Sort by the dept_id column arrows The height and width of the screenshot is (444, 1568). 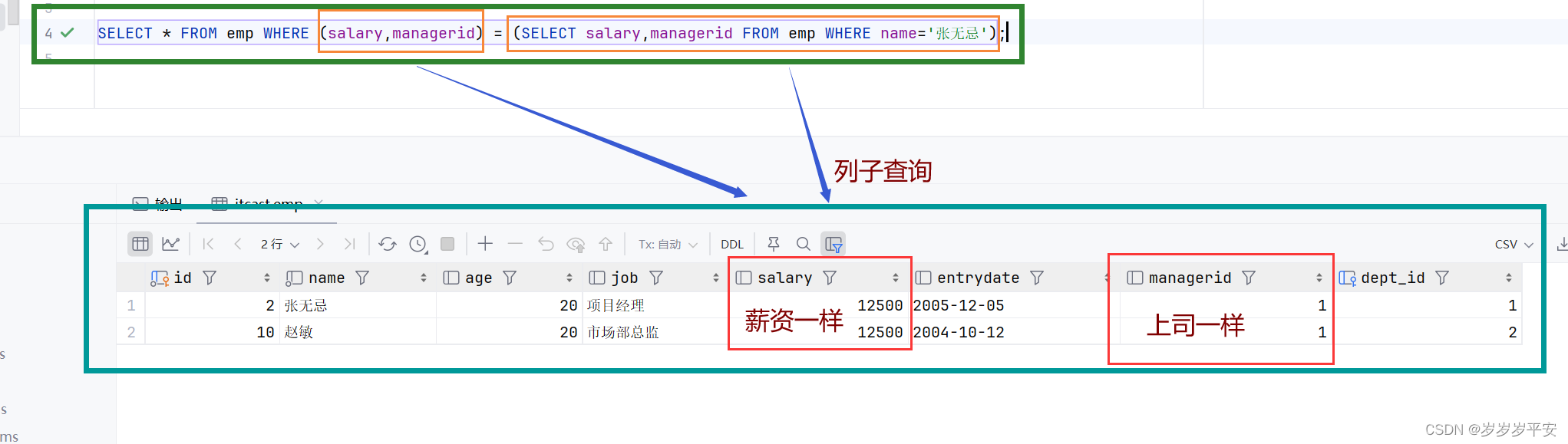tap(1509, 278)
